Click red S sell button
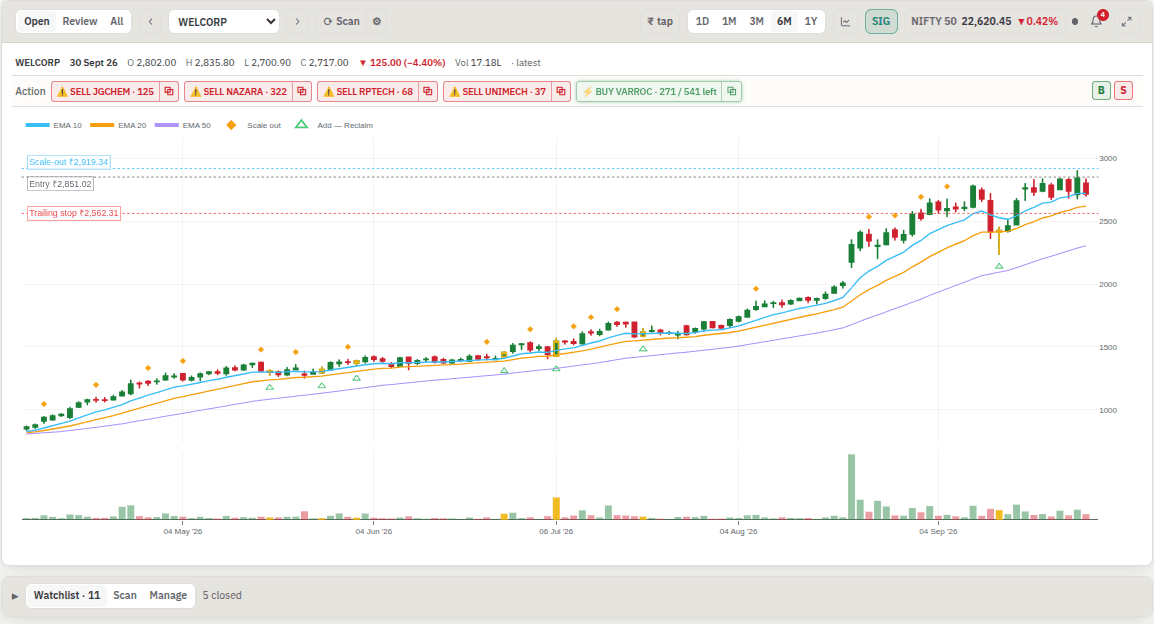The width and height of the screenshot is (1154, 624). 1123,91
